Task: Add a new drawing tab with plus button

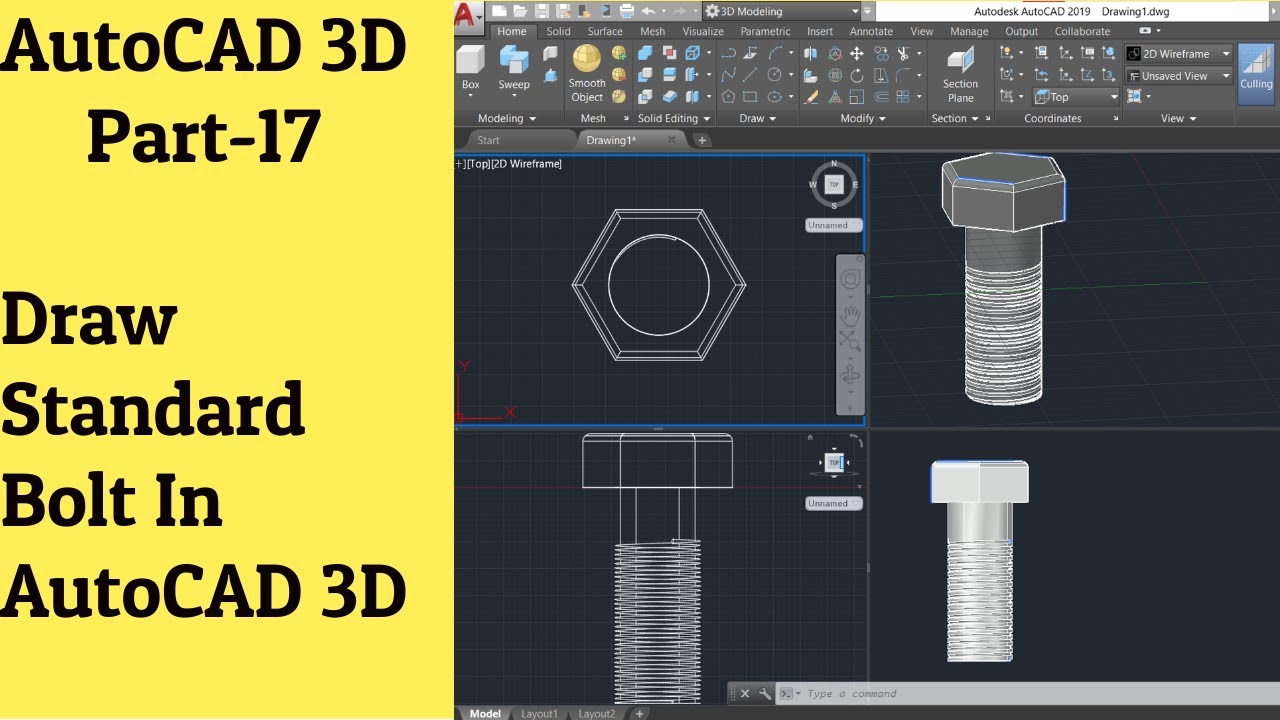Action: click(702, 140)
